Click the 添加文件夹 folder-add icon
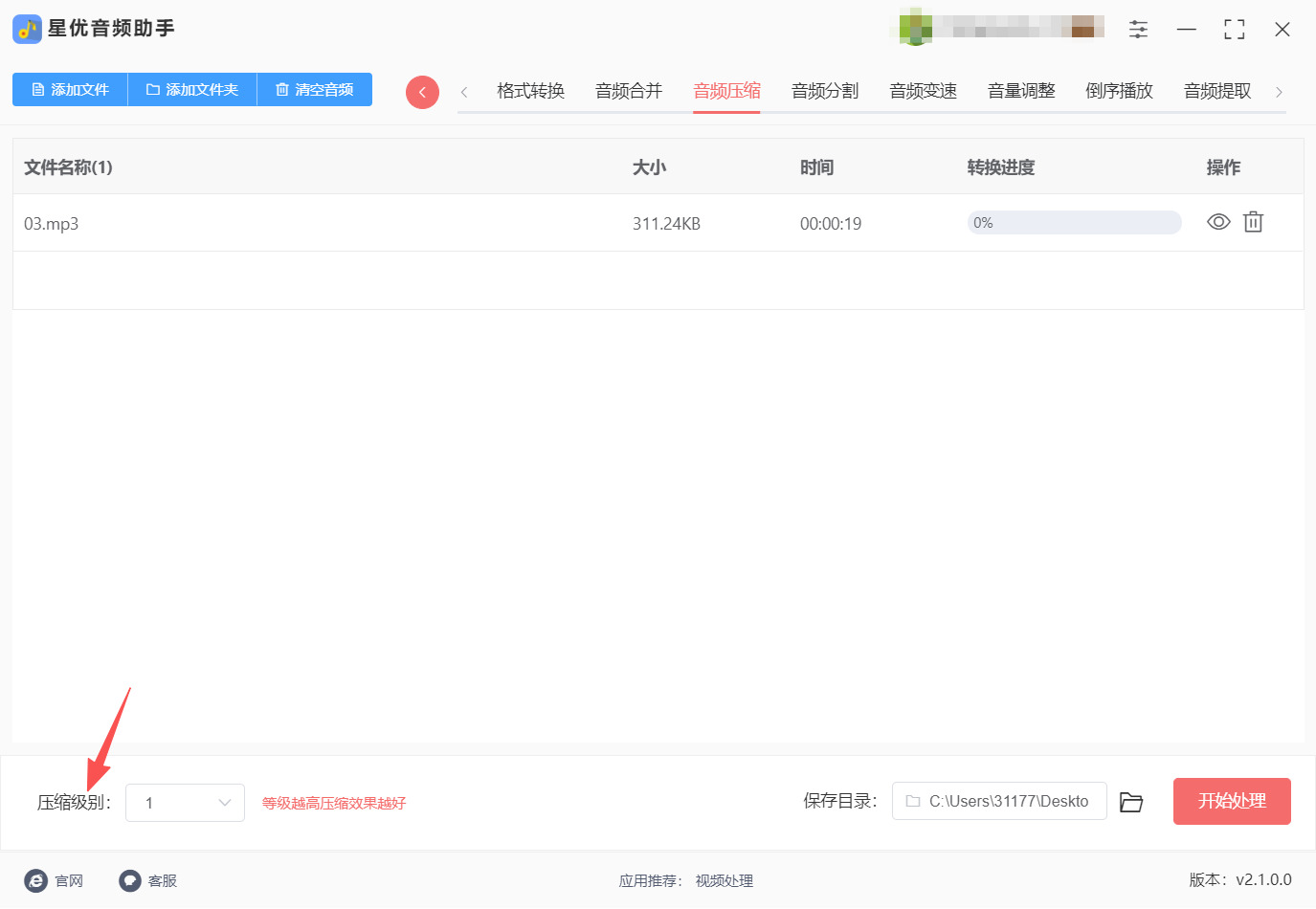Image resolution: width=1316 pixels, height=909 pixels. [190, 89]
